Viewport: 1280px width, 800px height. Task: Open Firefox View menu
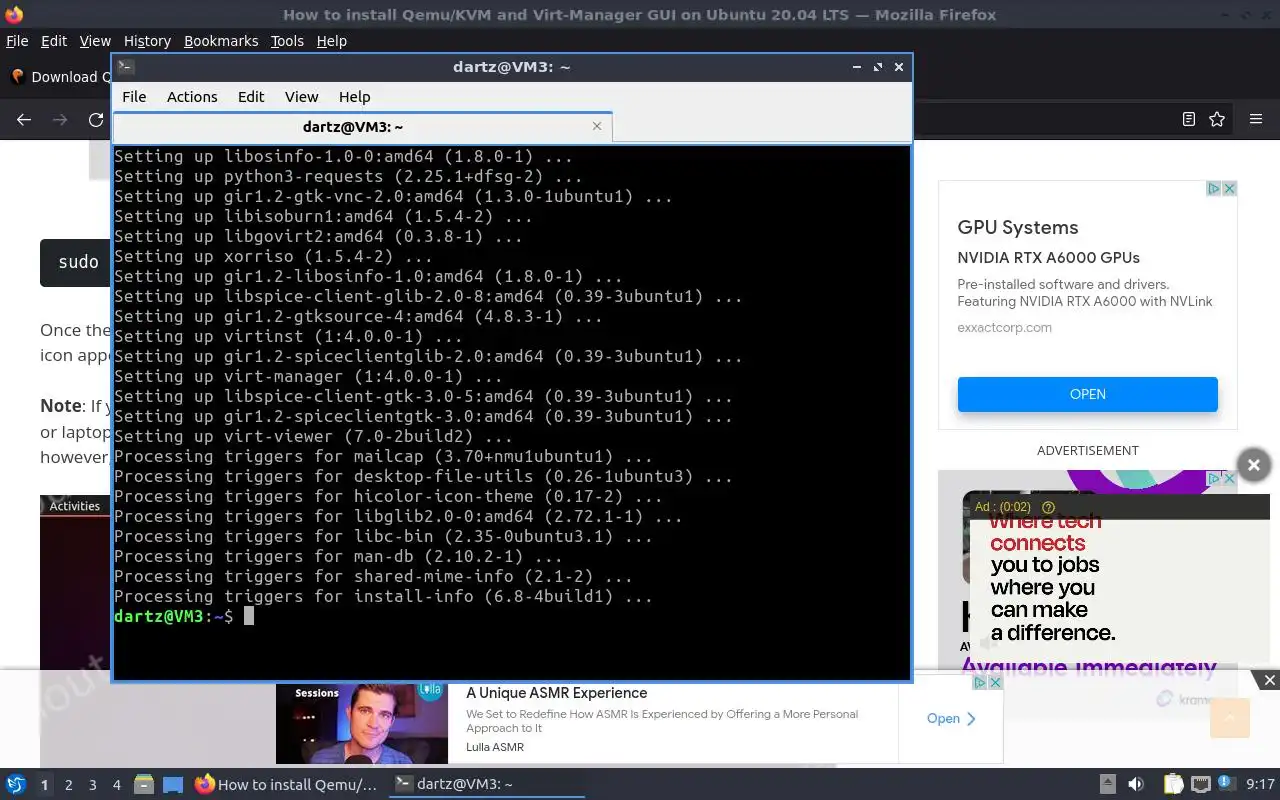[x=95, y=41]
